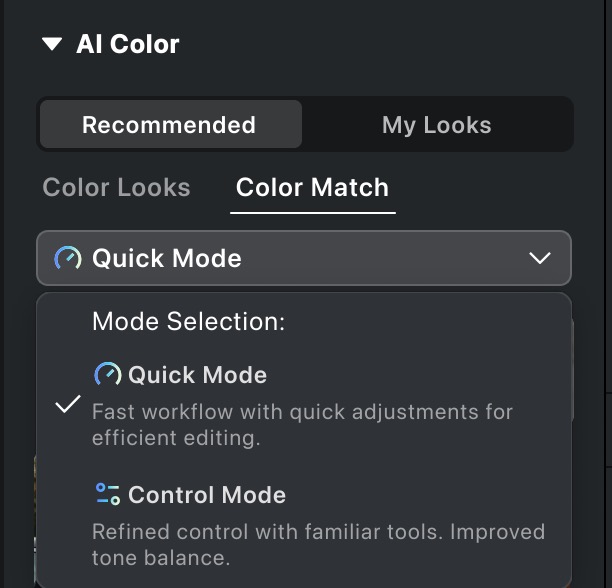The image size is (612, 588).
Task: Choose the Quick Mode option from the list
Action: [x=198, y=375]
